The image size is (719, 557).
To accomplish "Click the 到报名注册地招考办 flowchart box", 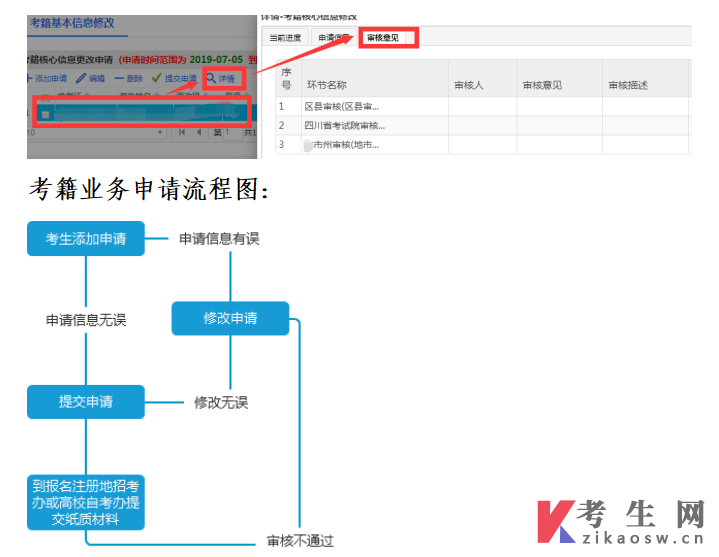I will click(x=86, y=502).
